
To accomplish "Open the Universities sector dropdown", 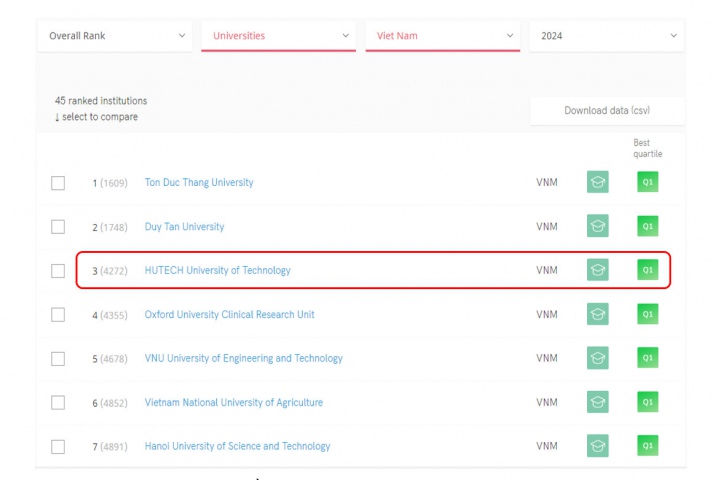I will pos(278,35).
